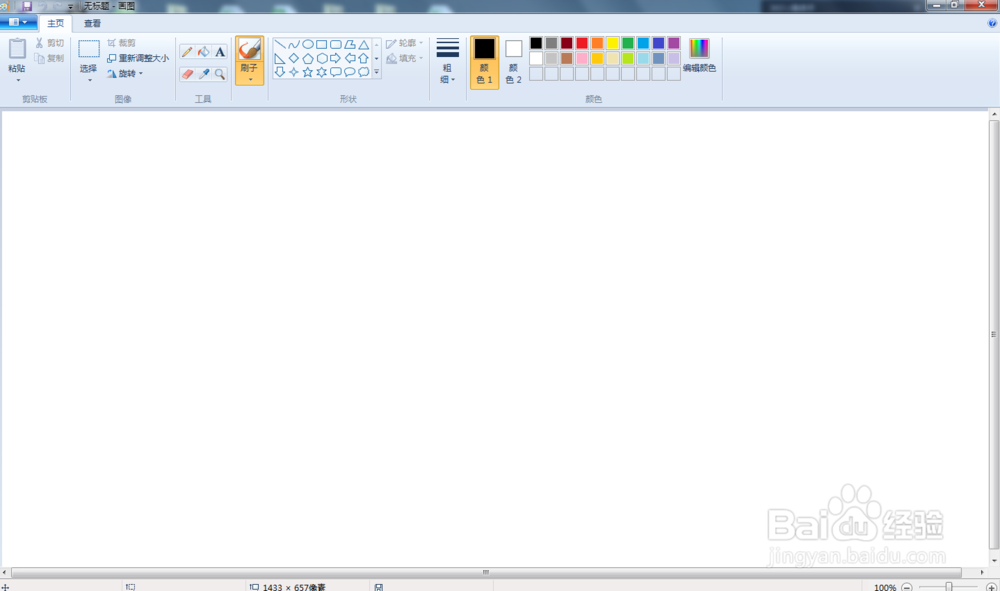Click the 刷子 brush icon
This screenshot has width=1000, height=591.
(x=249, y=49)
